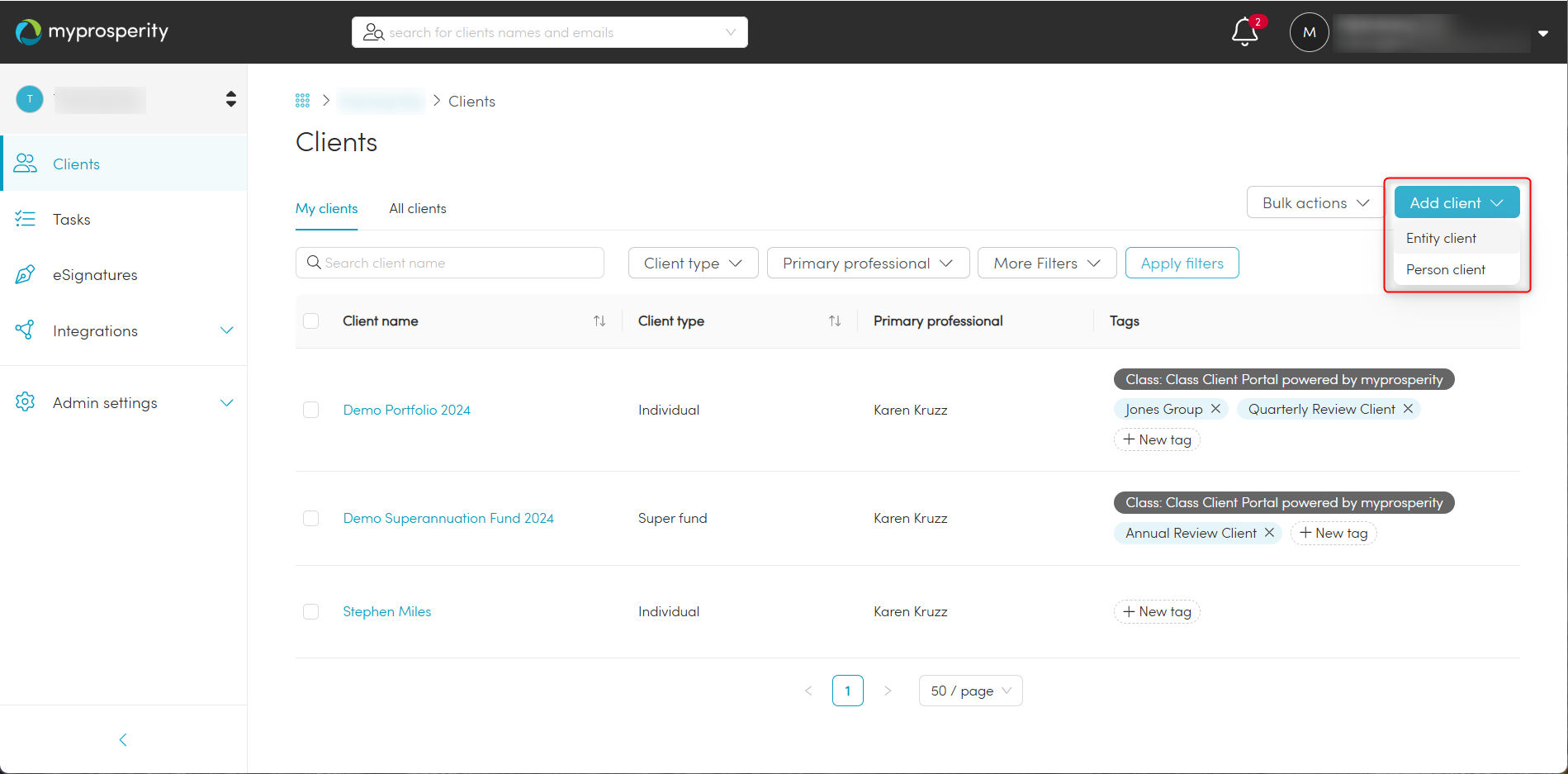Remove the Annual Review Client tag

coord(1269,533)
